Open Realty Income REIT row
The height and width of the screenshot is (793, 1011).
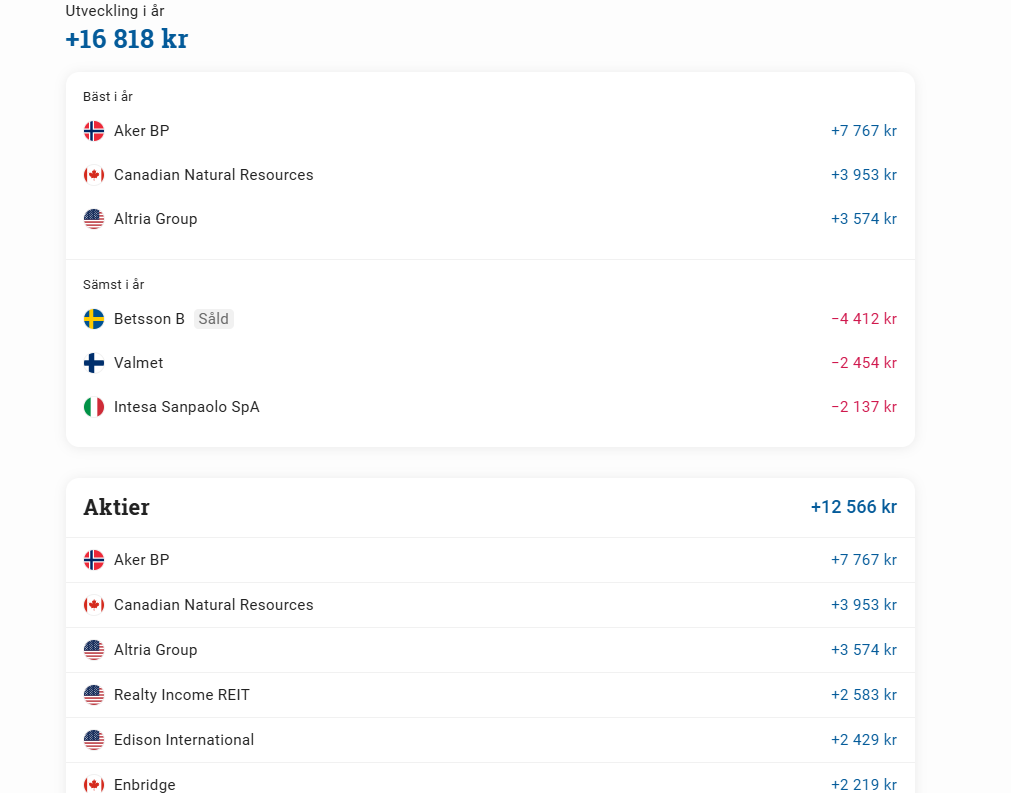490,695
